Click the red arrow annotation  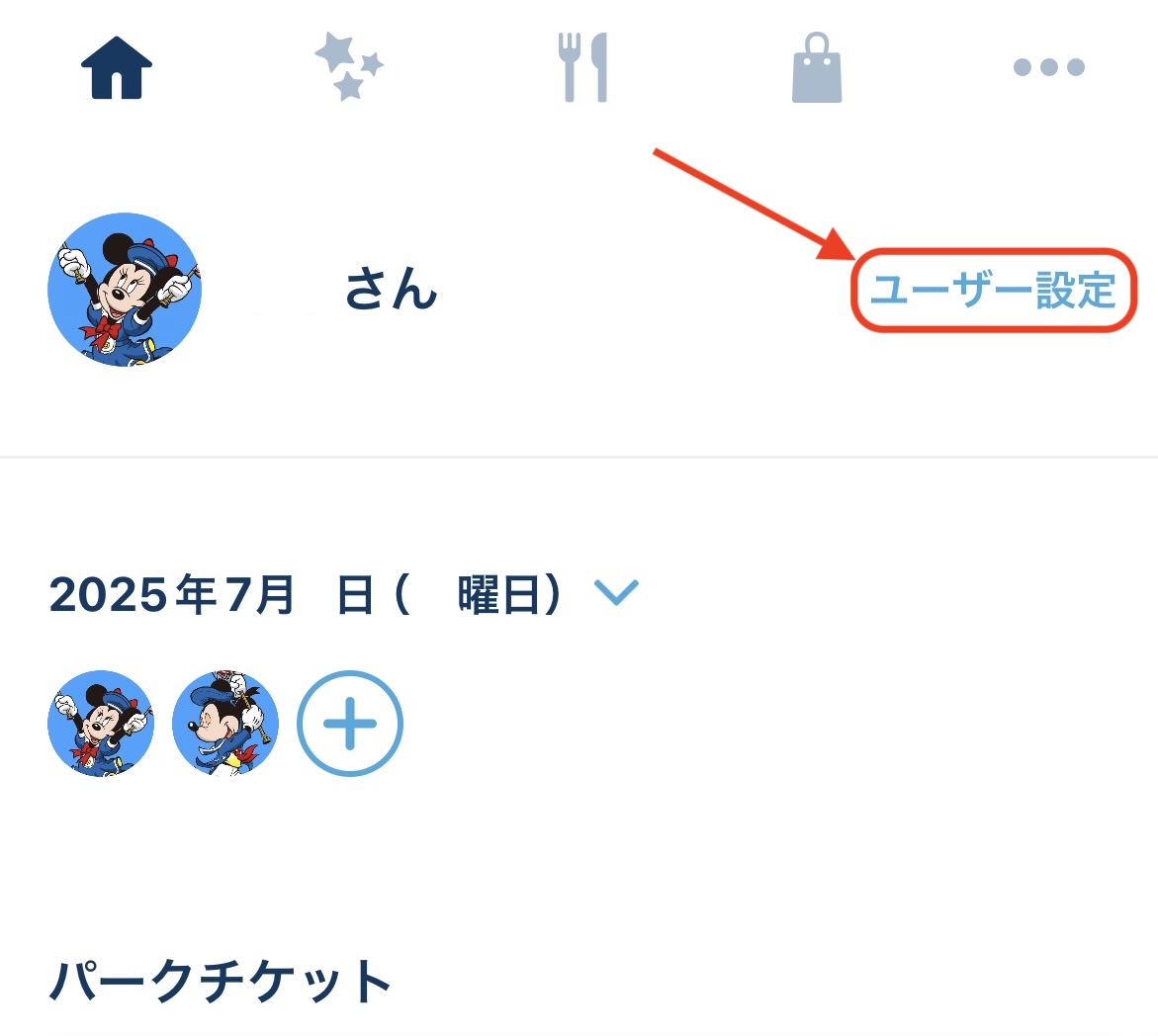[x=755, y=205]
